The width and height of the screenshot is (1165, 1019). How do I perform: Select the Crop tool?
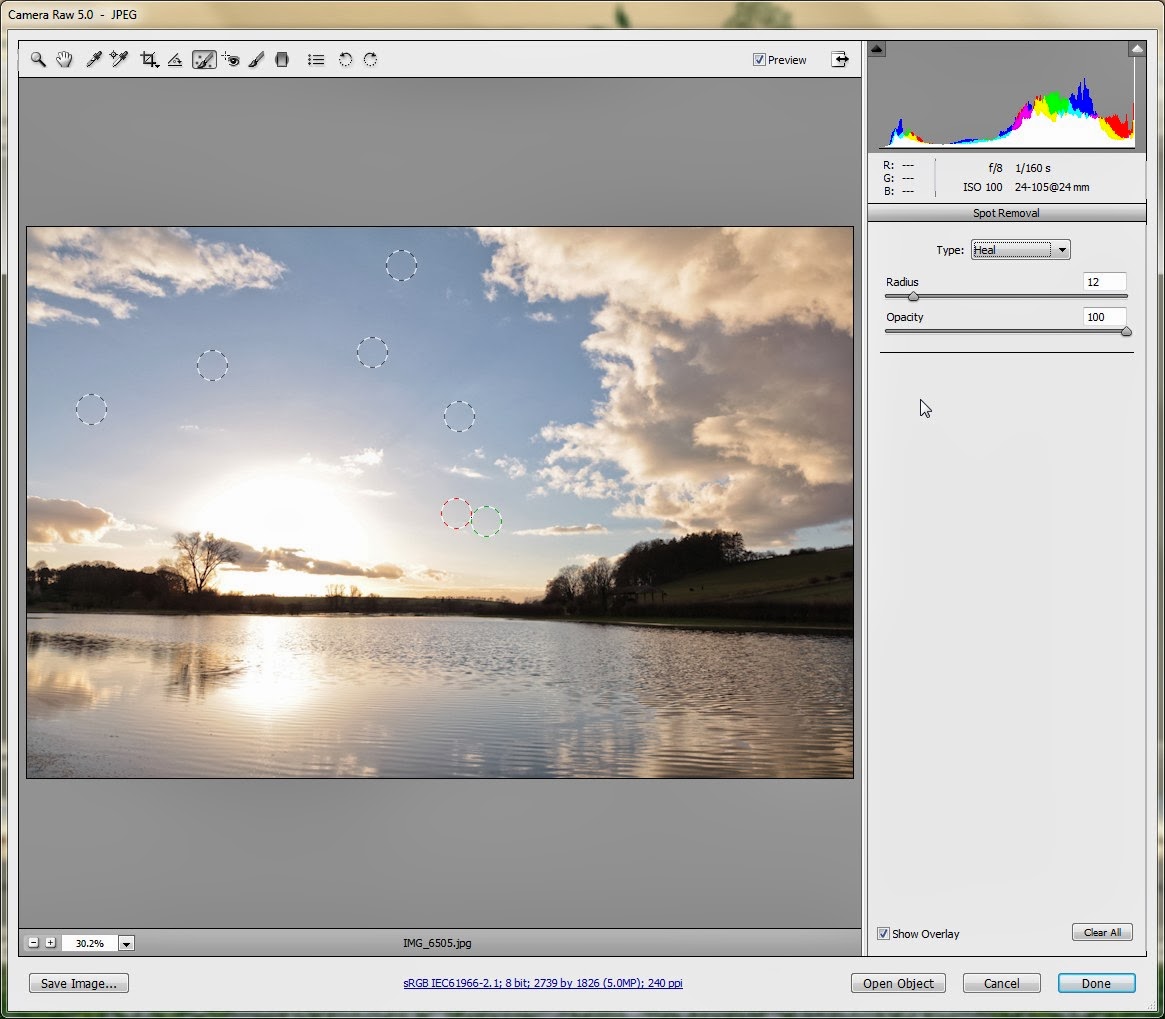149,59
